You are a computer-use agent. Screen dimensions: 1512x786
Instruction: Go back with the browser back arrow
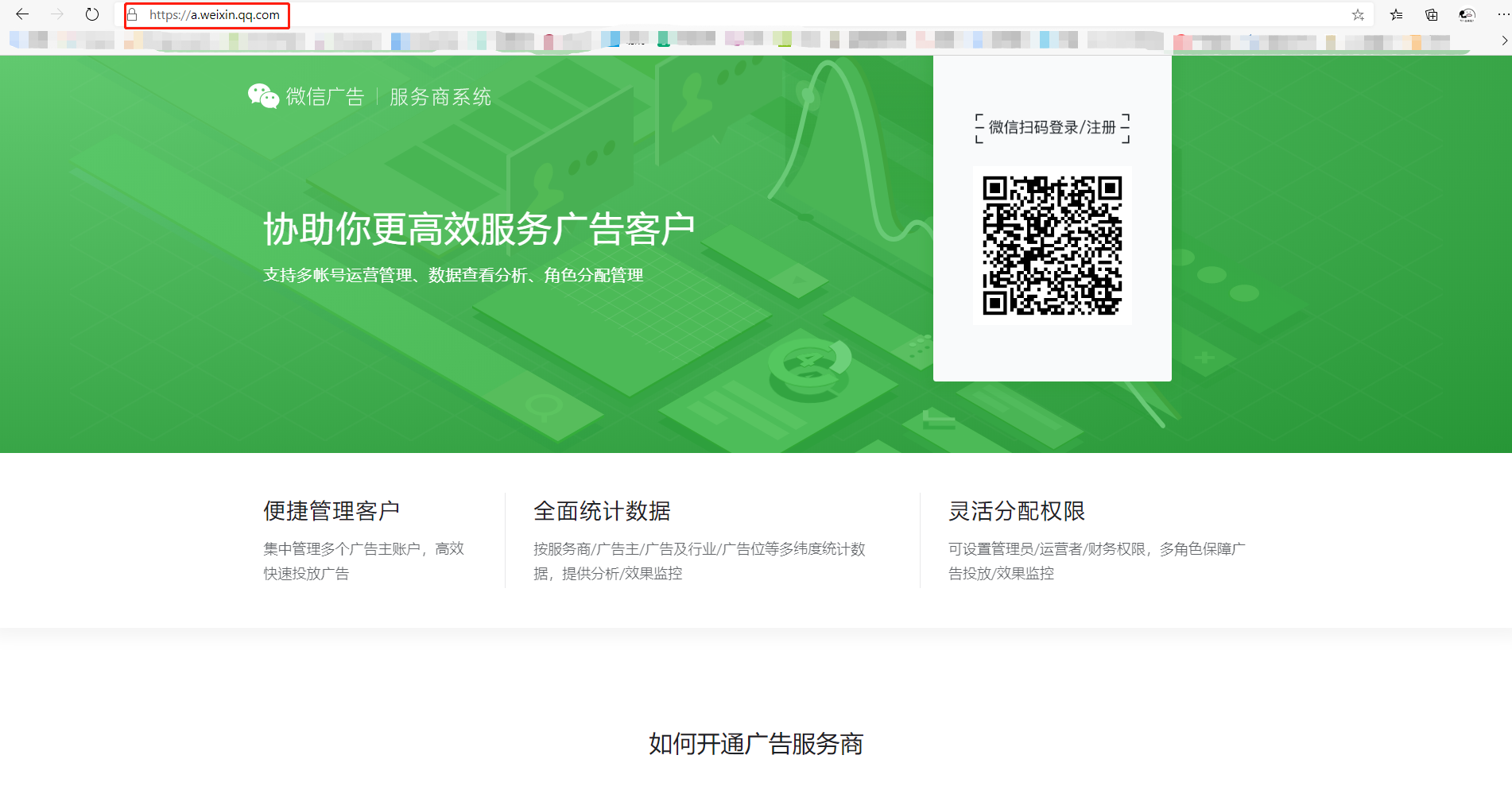coord(22,14)
